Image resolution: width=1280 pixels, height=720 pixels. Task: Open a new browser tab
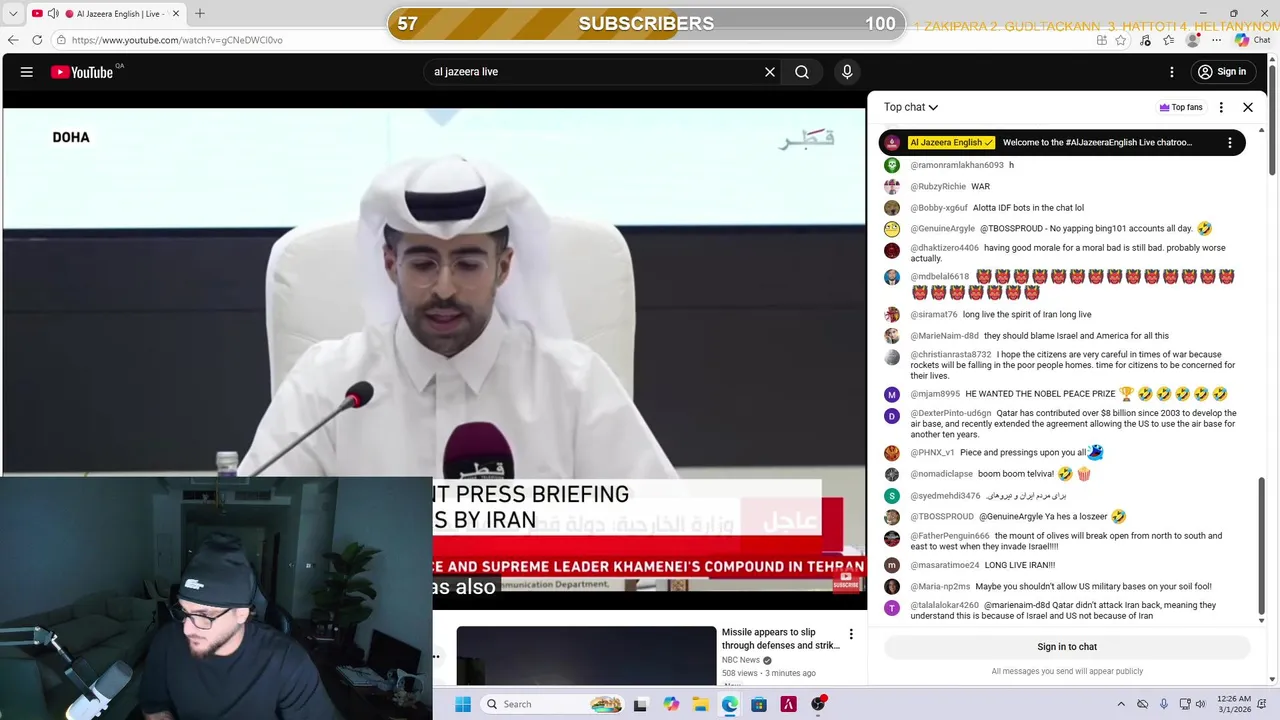199,13
